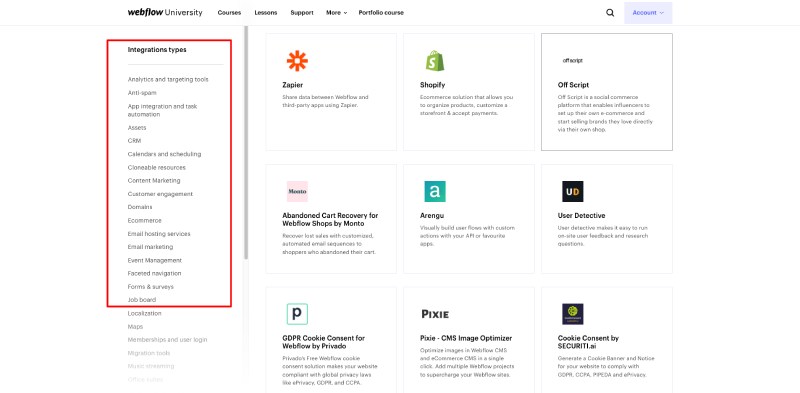Select Content Marketing category
The image size is (800, 393).
point(154,181)
